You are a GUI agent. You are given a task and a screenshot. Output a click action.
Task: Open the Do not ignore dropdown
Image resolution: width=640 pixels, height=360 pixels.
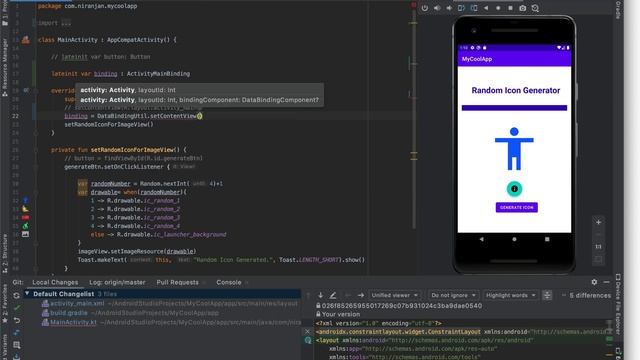(453, 295)
